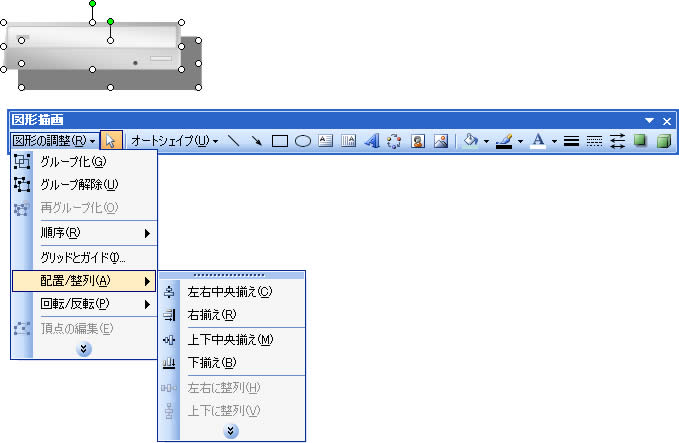The width and height of the screenshot is (679, 443).
Task: Choose グループ化 from the menu
Action: (73, 161)
